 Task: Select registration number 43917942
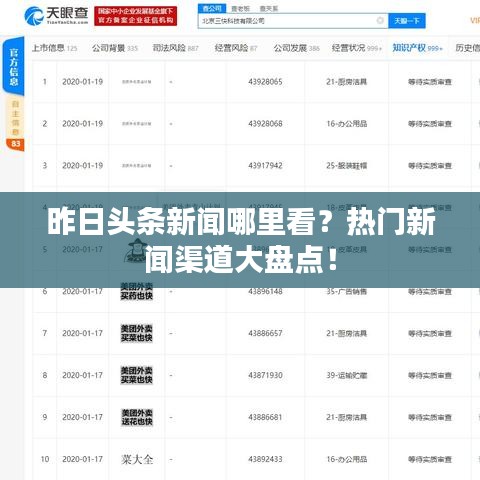click(x=265, y=166)
